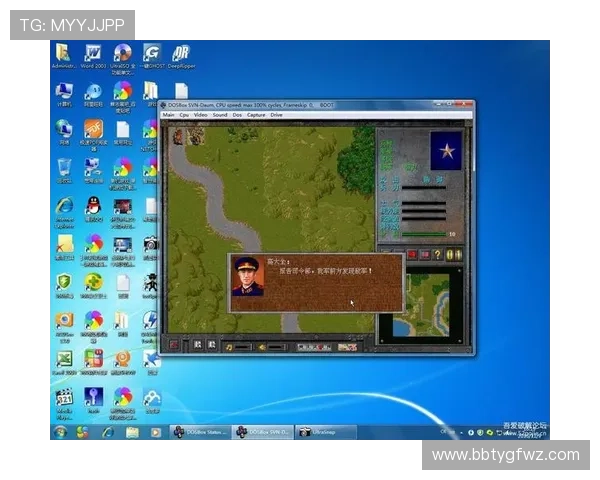The image size is (600, 480).
Task: Click the blue star emblem in game panel
Action: 445,151
